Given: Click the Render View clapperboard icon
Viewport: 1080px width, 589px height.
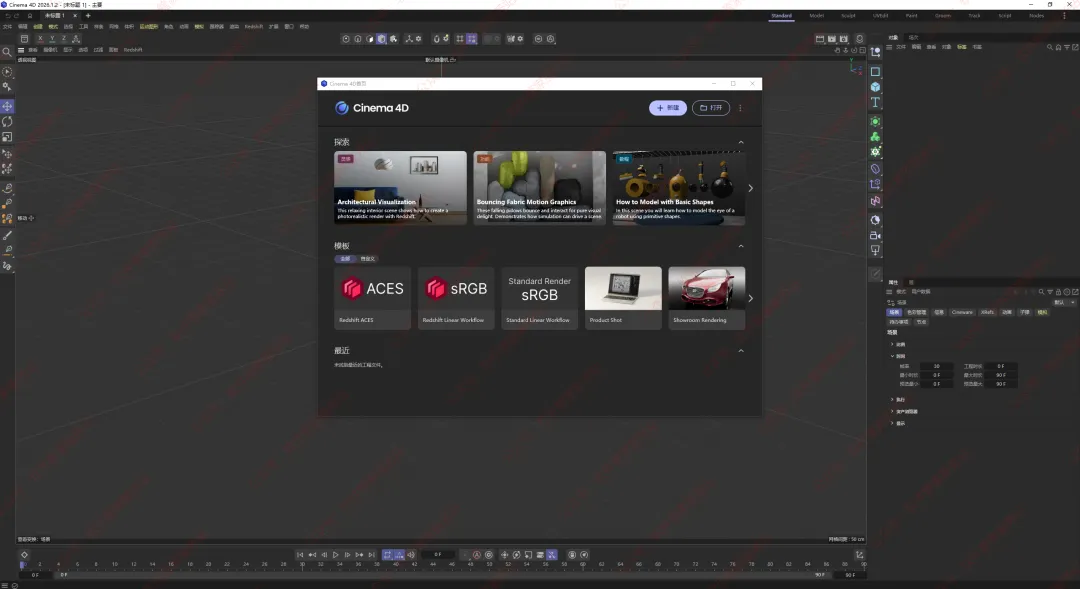Looking at the screenshot, I should click(x=820, y=39).
